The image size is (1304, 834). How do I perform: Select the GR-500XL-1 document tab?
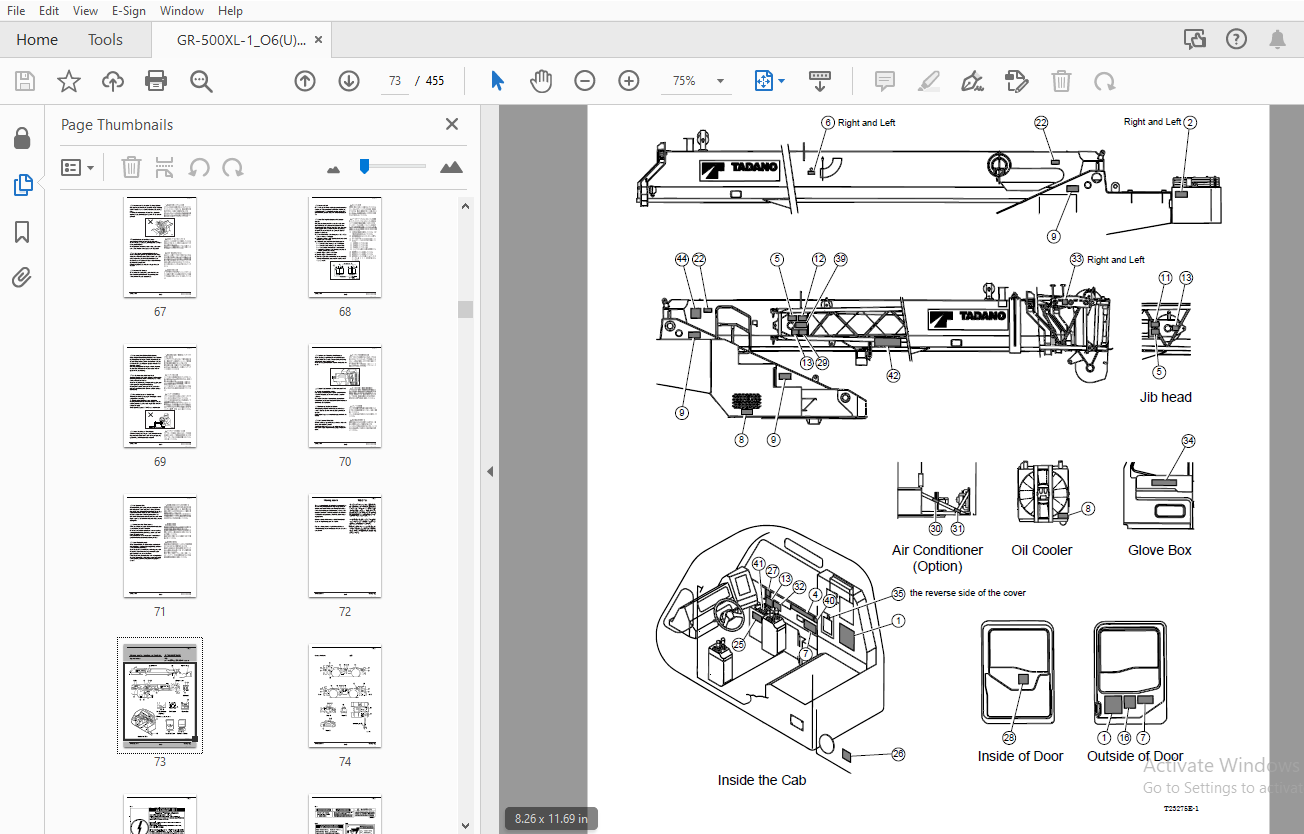240,40
